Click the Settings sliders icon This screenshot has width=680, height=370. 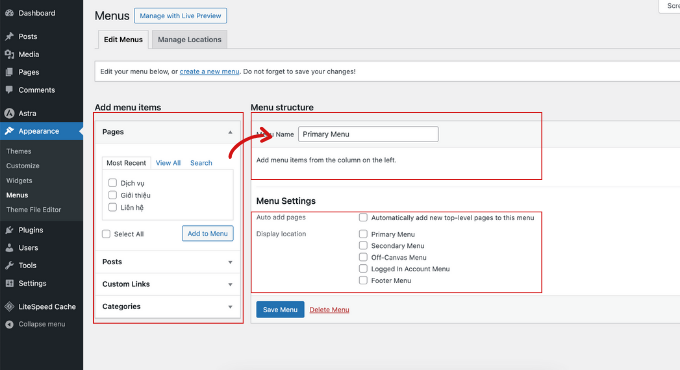(x=9, y=283)
